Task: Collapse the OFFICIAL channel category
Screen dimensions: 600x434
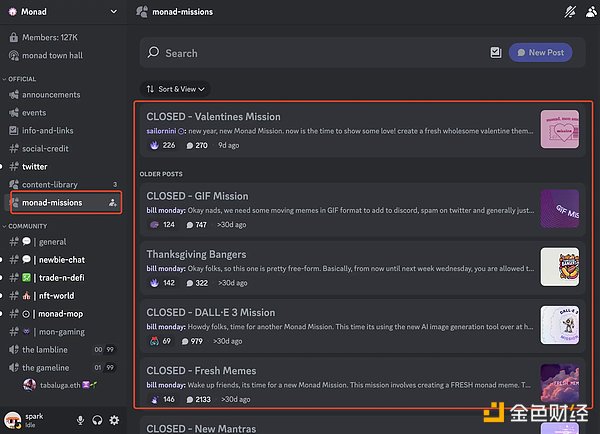Action: [x=20, y=79]
